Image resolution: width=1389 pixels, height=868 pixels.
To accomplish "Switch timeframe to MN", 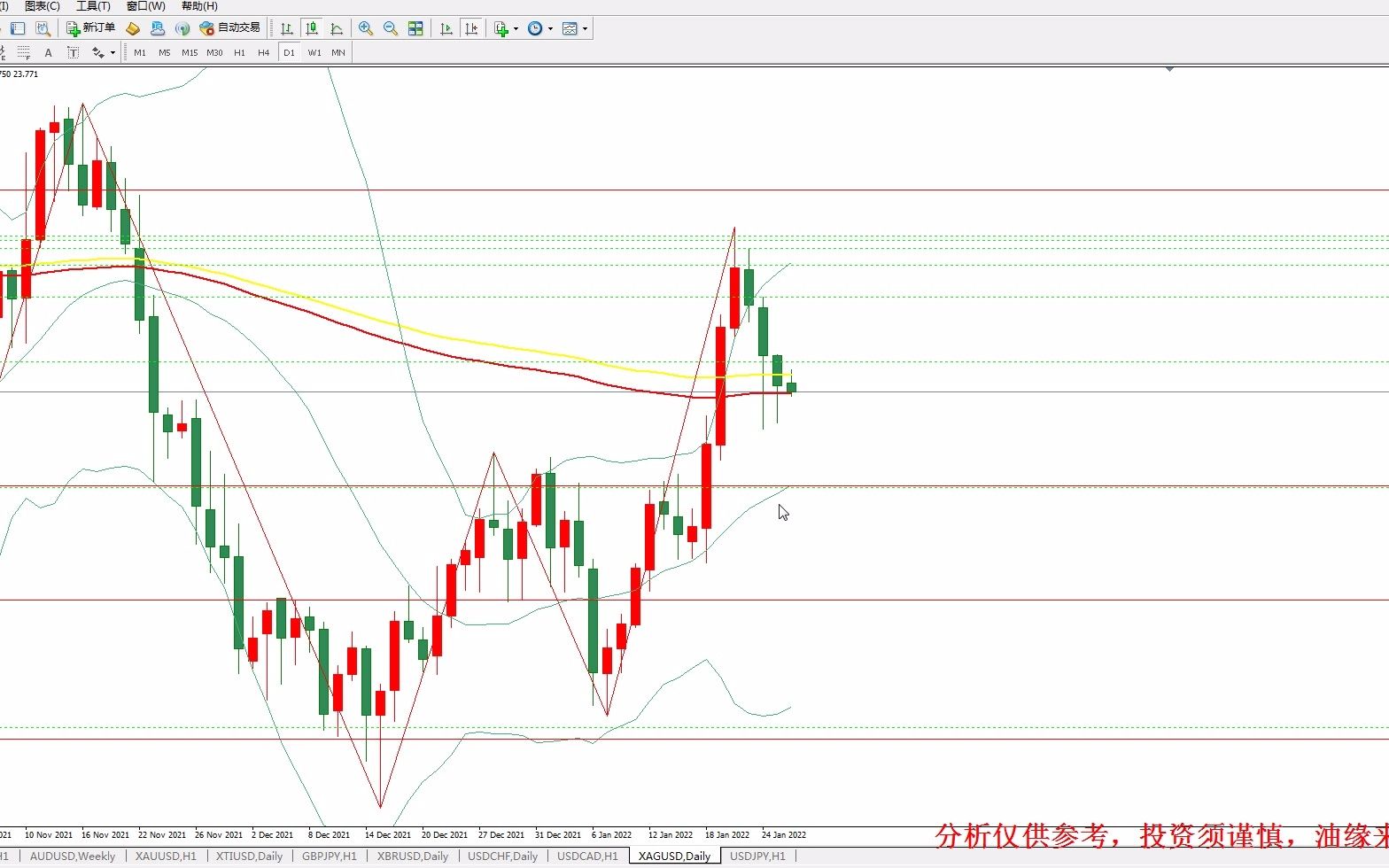I will click(338, 53).
